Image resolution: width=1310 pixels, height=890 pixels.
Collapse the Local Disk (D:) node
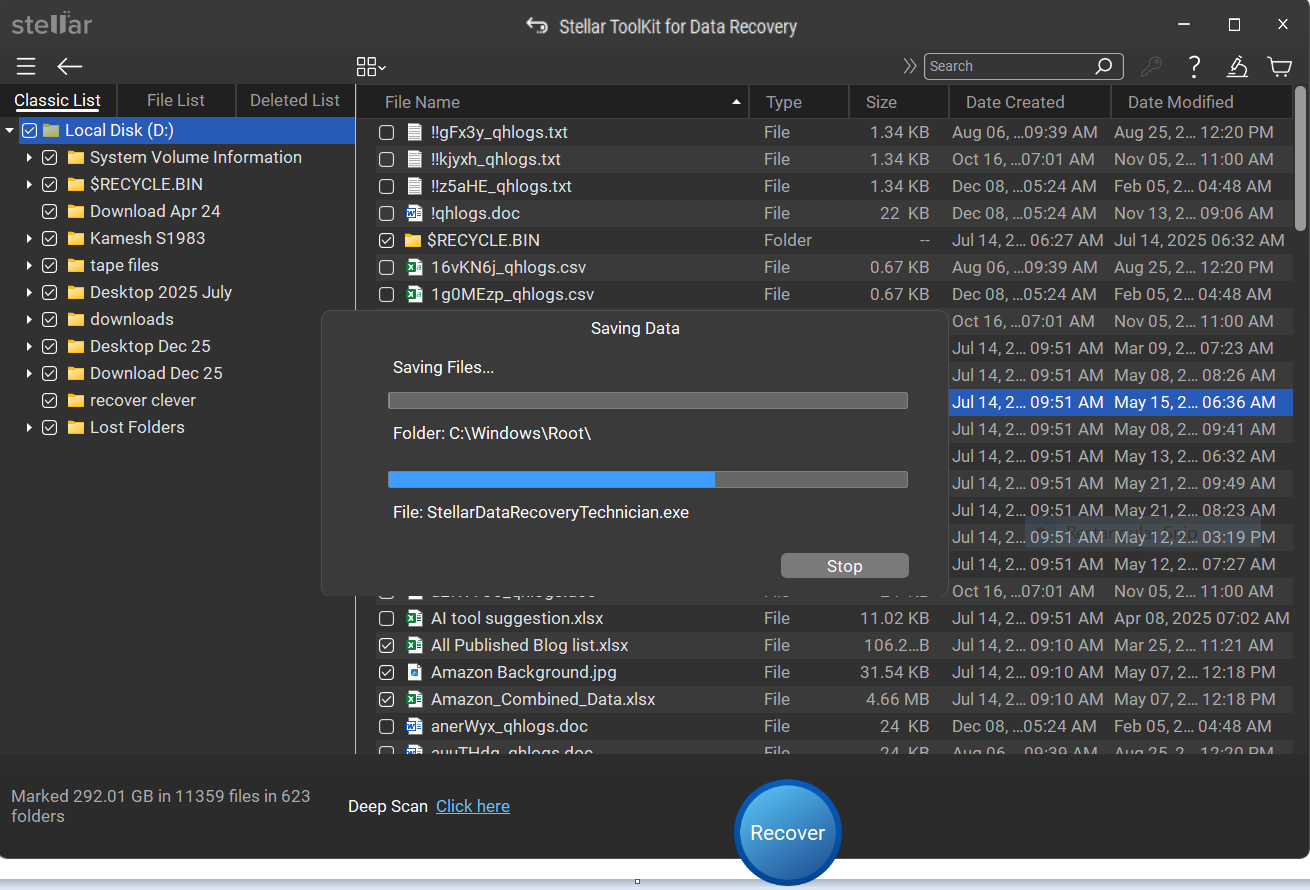pos(10,130)
